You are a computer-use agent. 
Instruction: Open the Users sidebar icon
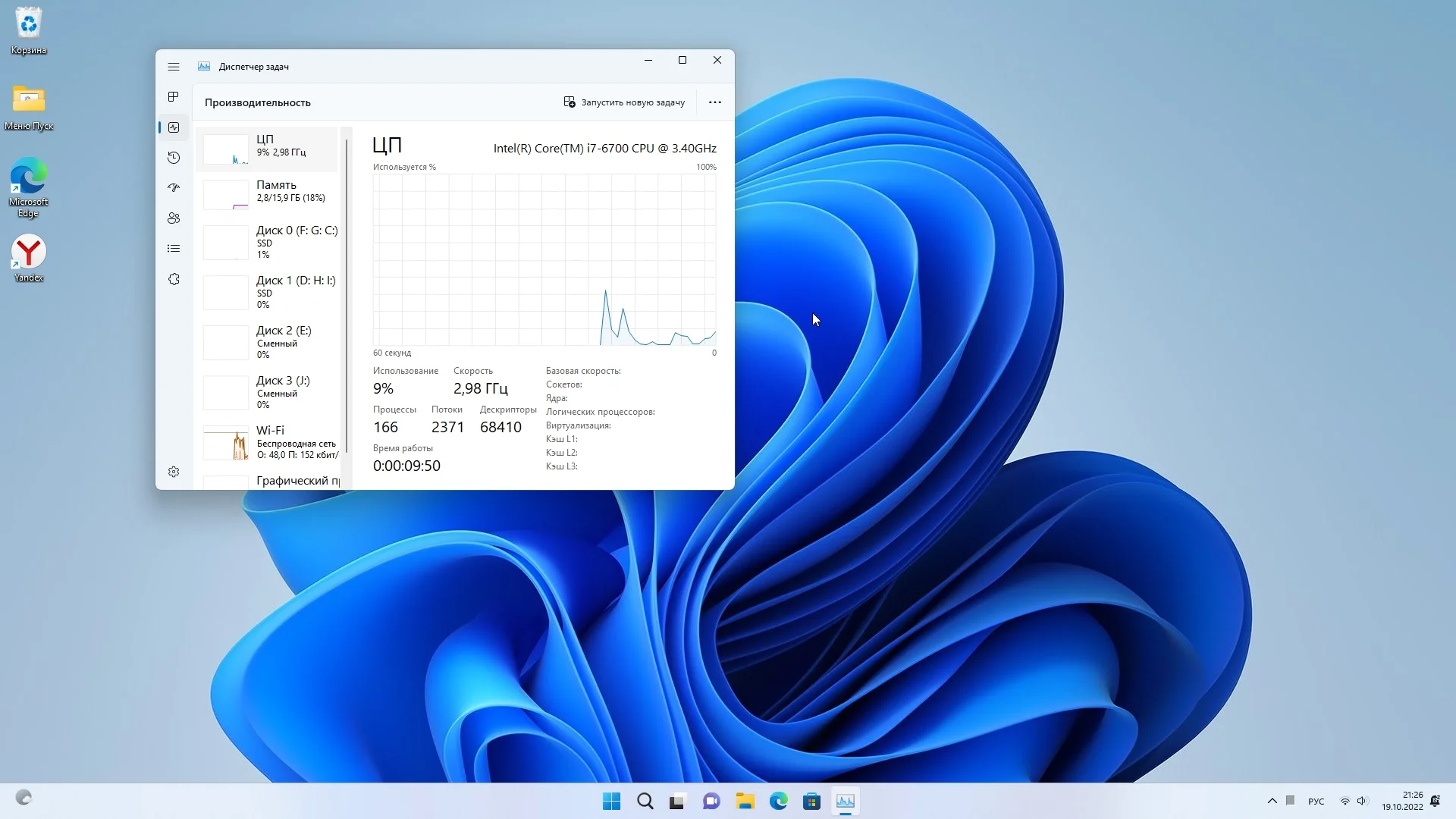point(174,218)
